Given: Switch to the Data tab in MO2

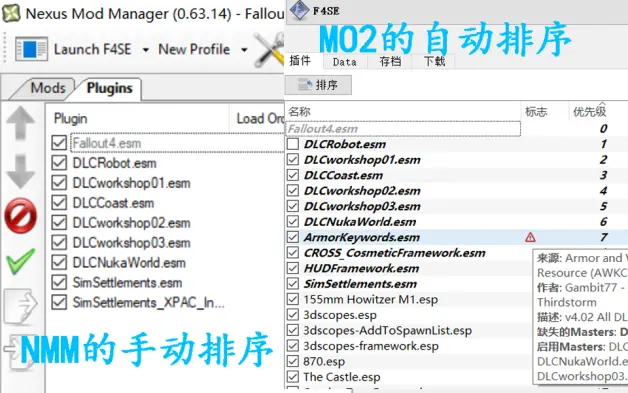Looking at the screenshot, I should 344,62.
